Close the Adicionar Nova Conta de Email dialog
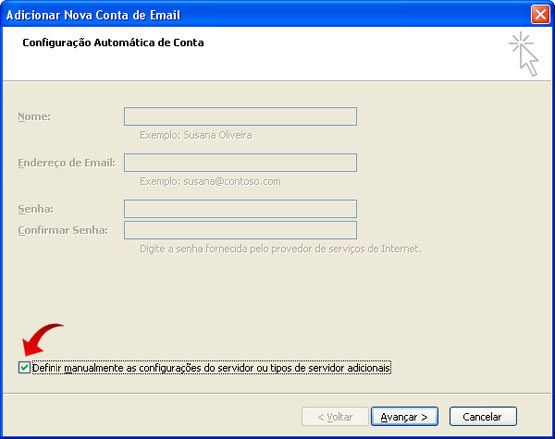The width and height of the screenshot is (555, 439). (540, 15)
